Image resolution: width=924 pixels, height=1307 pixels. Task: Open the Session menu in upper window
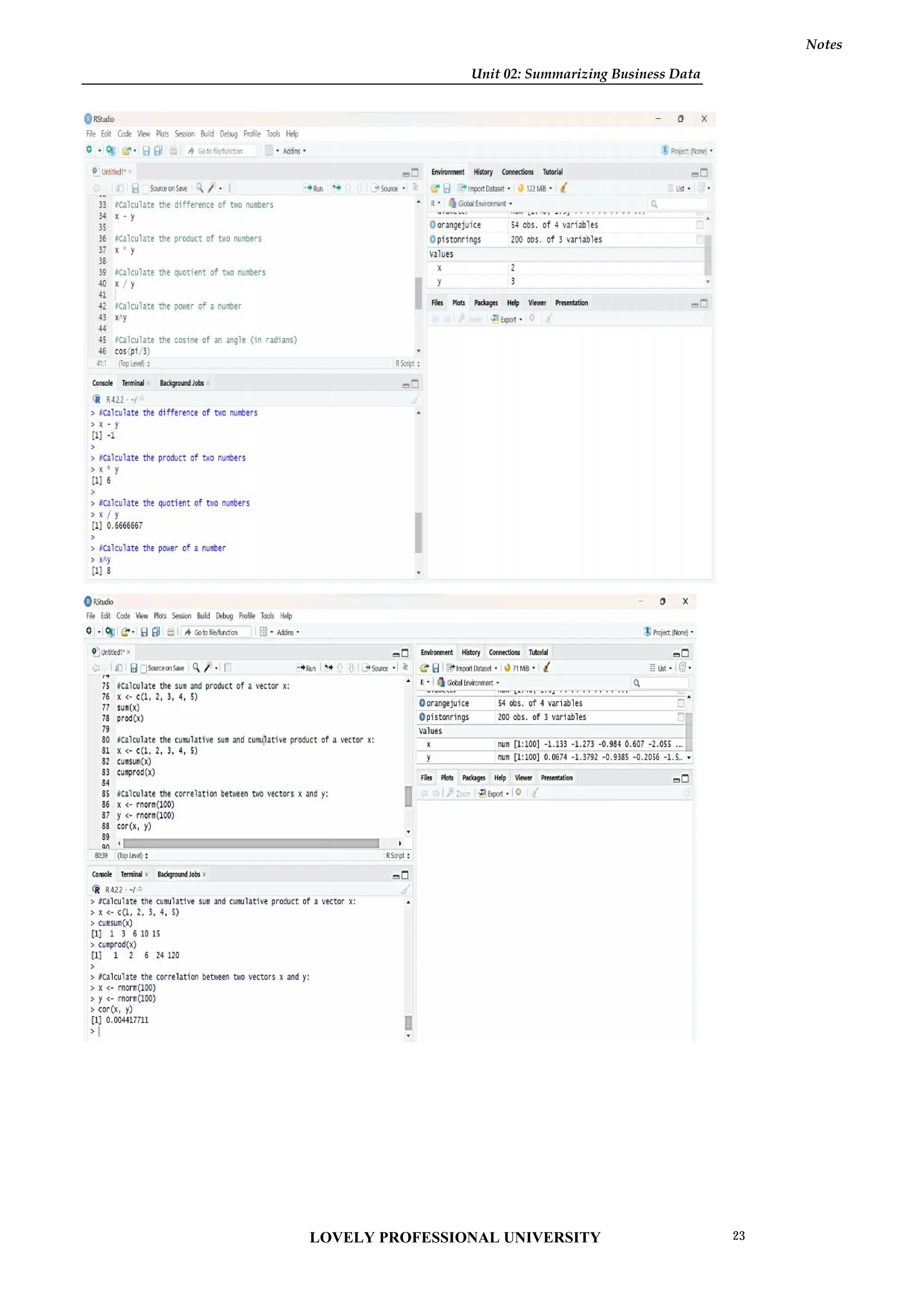(185, 134)
